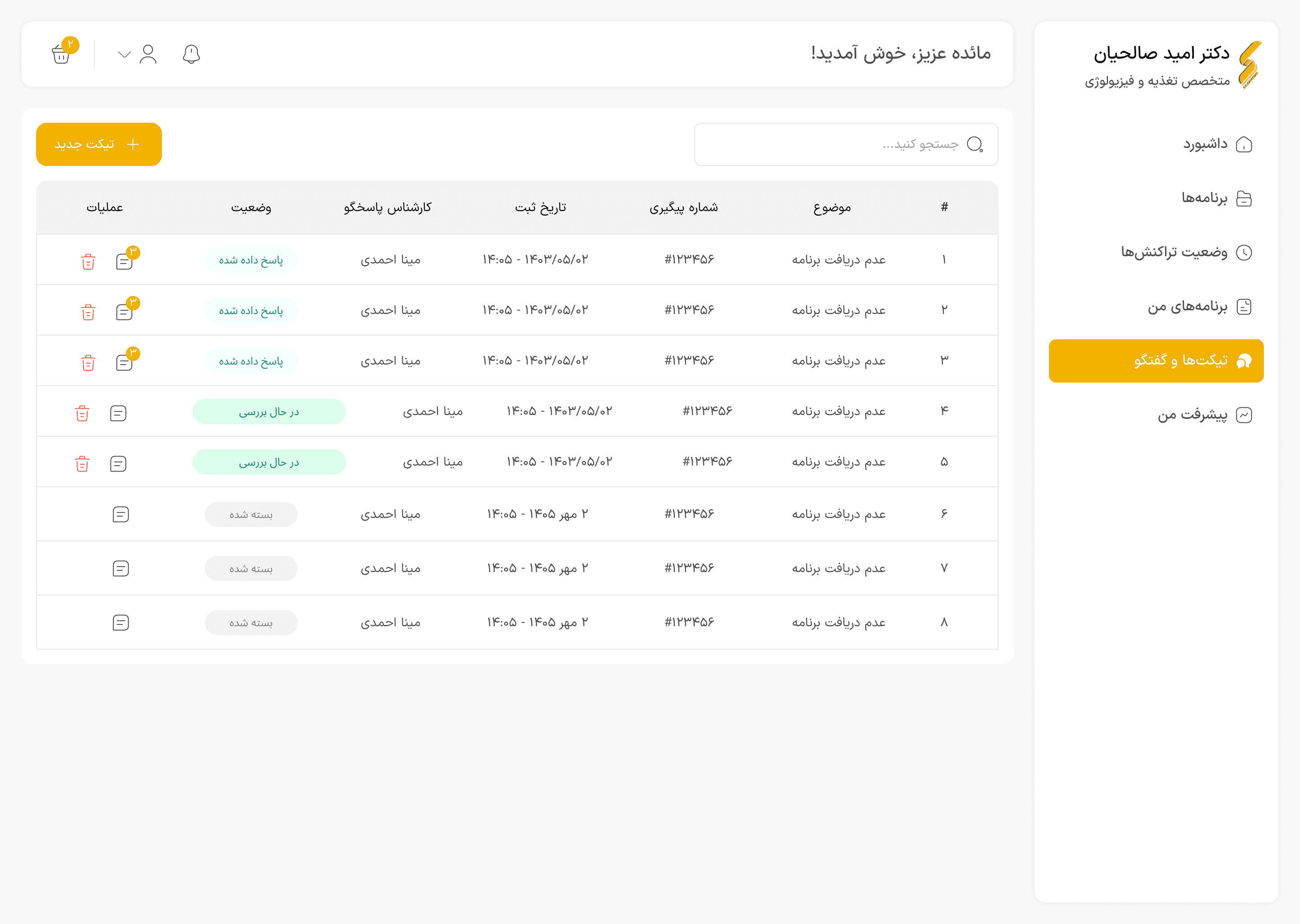The height and width of the screenshot is (924, 1300).
Task: Focus the جستجو کنید search field
Action: (846, 144)
